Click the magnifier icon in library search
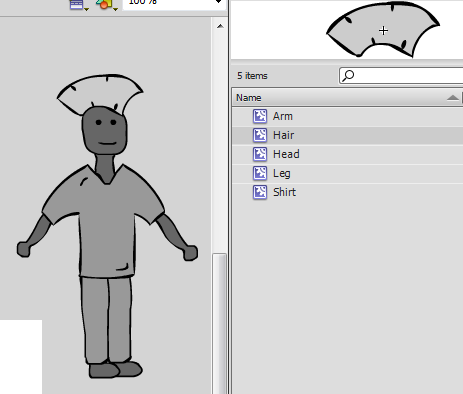 pos(348,76)
